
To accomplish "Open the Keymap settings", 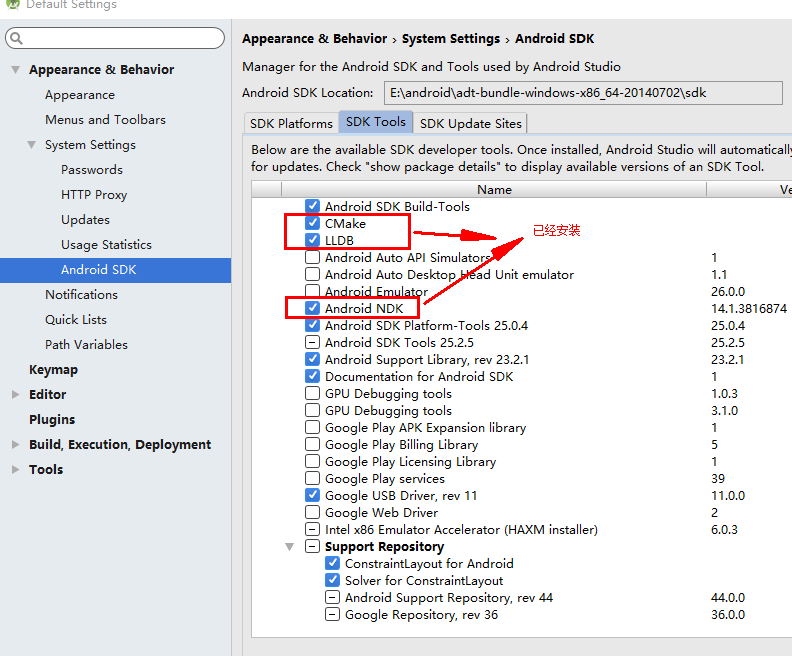I will [x=54, y=370].
